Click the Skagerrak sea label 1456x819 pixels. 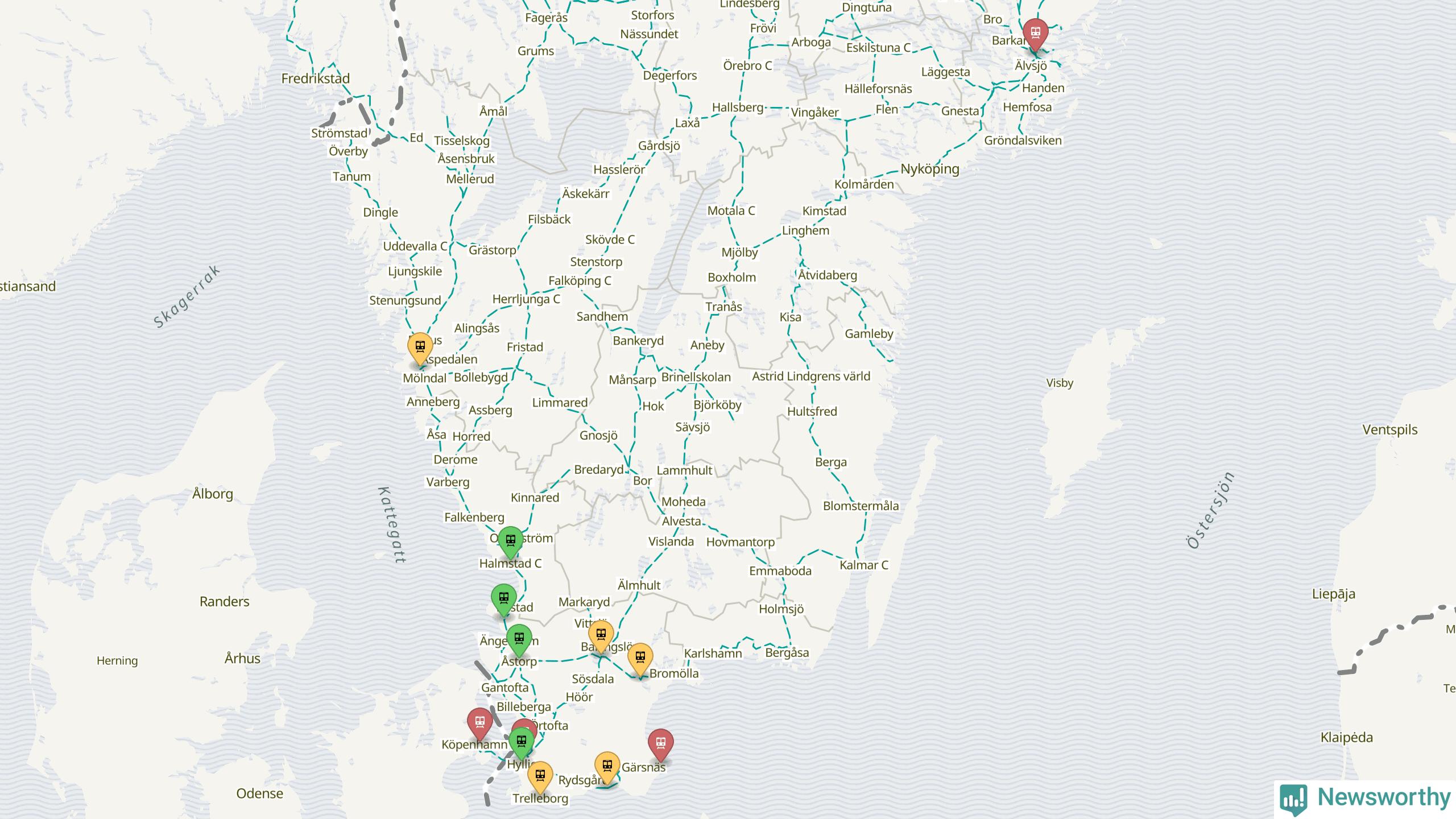point(187,297)
